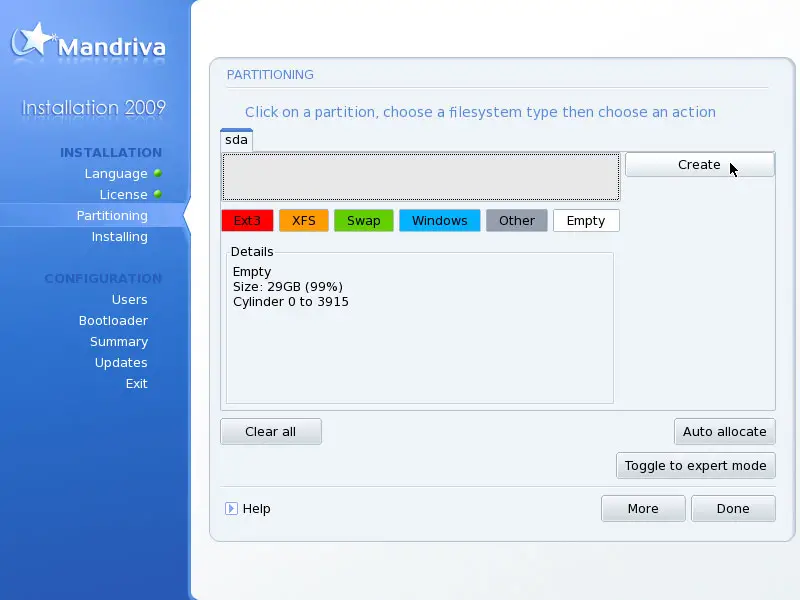Click the INSTALLATION sidebar heading
The width and height of the screenshot is (800, 600).
pos(111,153)
